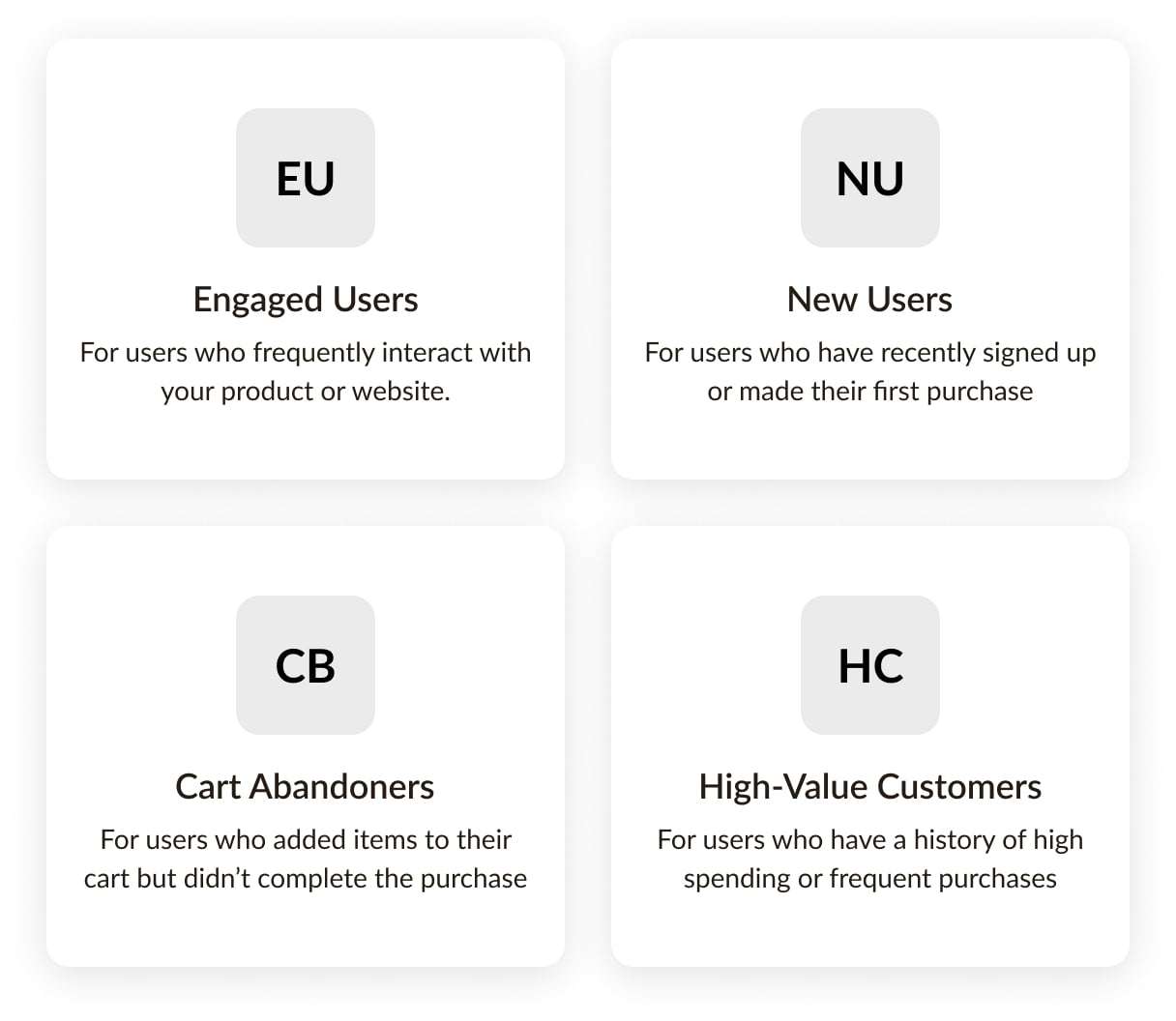Click 'For users who added items to their' line

306,839
